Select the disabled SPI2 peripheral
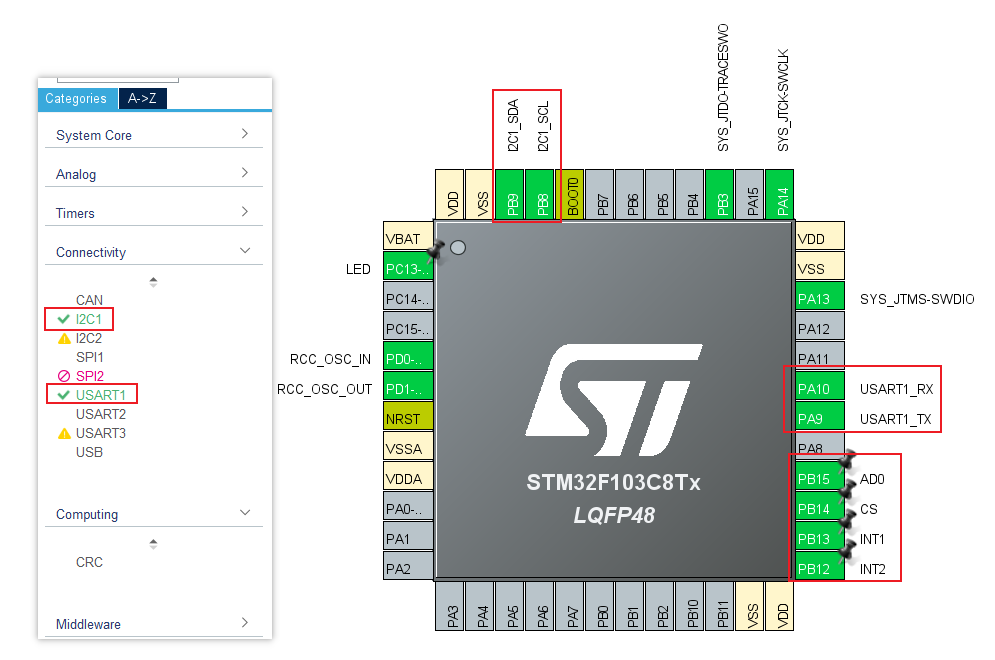 89,376
